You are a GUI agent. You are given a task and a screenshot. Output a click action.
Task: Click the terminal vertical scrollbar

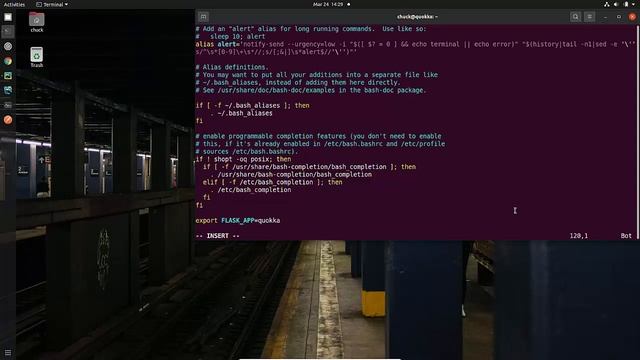click(x=638, y=132)
